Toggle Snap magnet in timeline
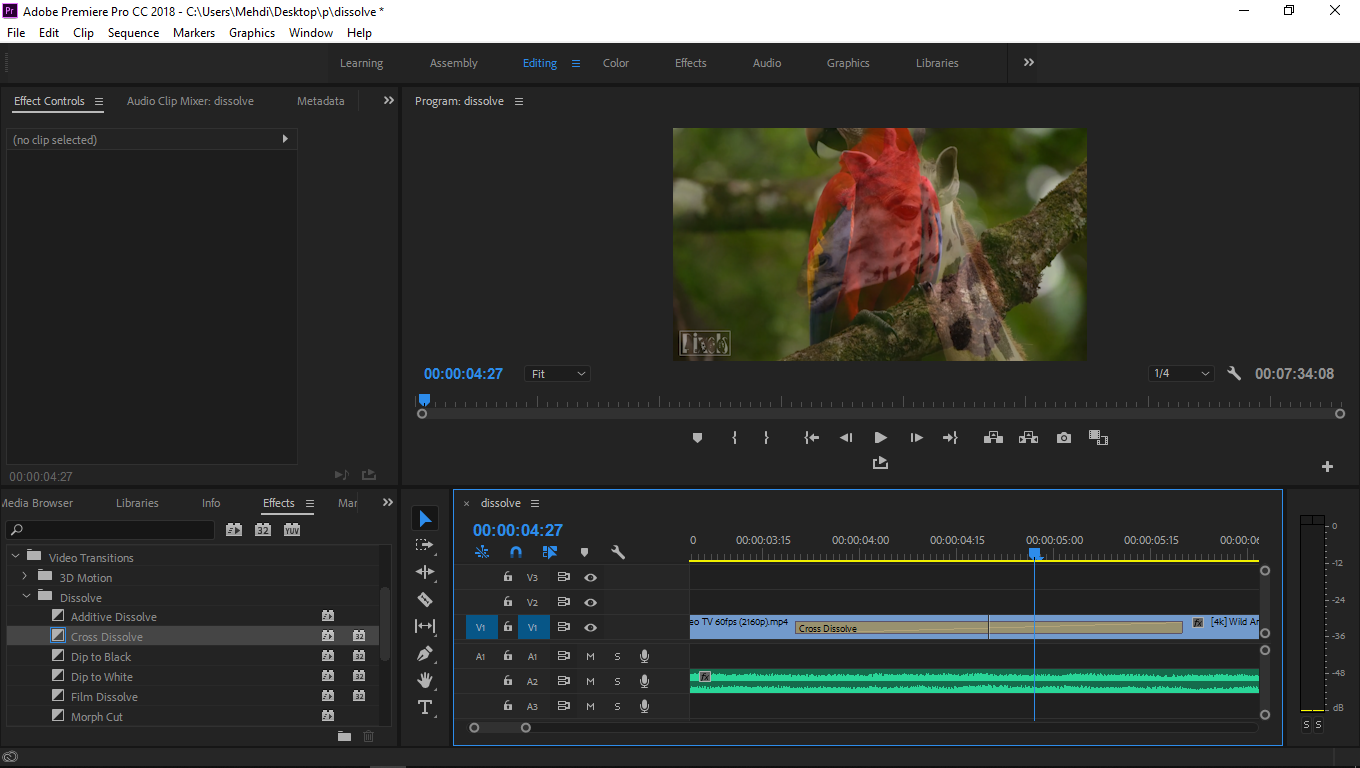The height and width of the screenshot is (768, 1360). coord(516,552)
